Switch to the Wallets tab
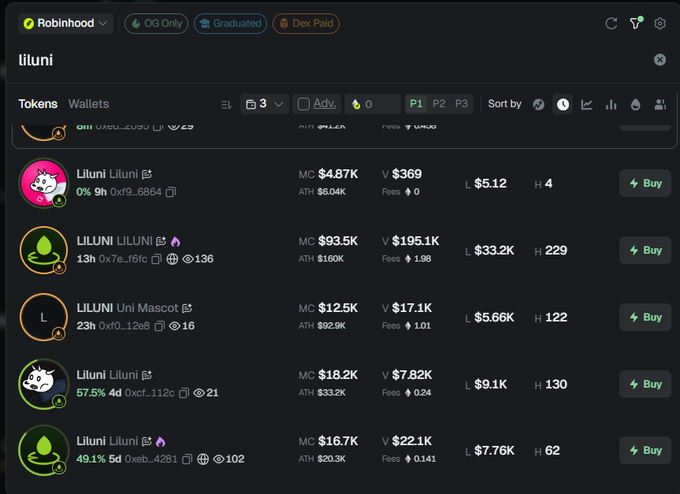The width and height of the screenshot is (680, 494). pyautogui.click(x=88, y=104)
